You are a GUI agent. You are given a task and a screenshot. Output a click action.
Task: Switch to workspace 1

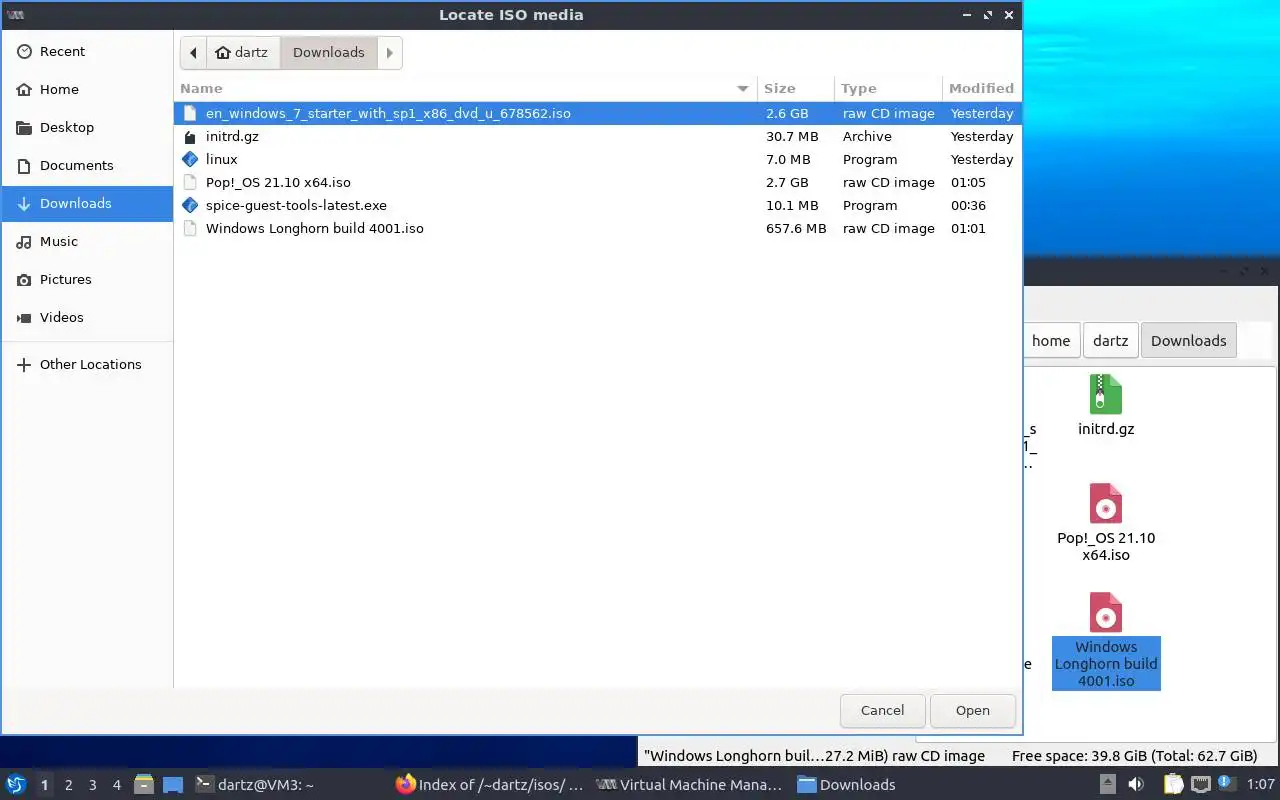(44, 785)
